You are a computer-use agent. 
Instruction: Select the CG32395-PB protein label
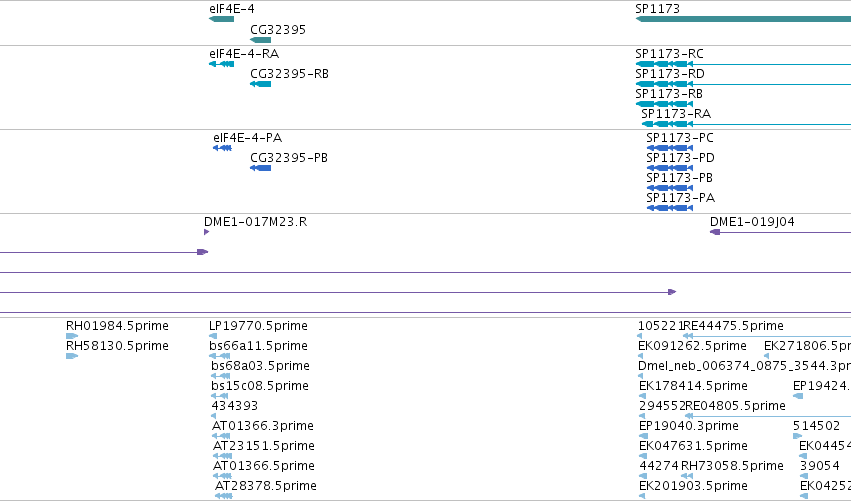(289, 158)
